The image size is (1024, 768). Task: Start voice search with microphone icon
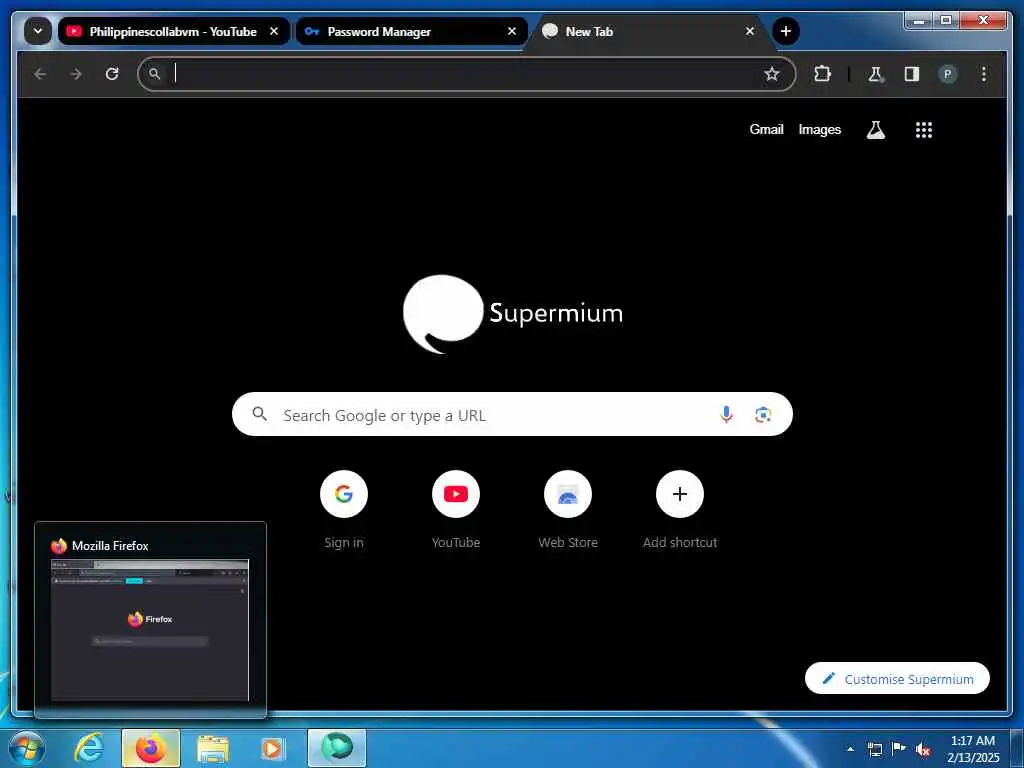(x=726, y=415)
